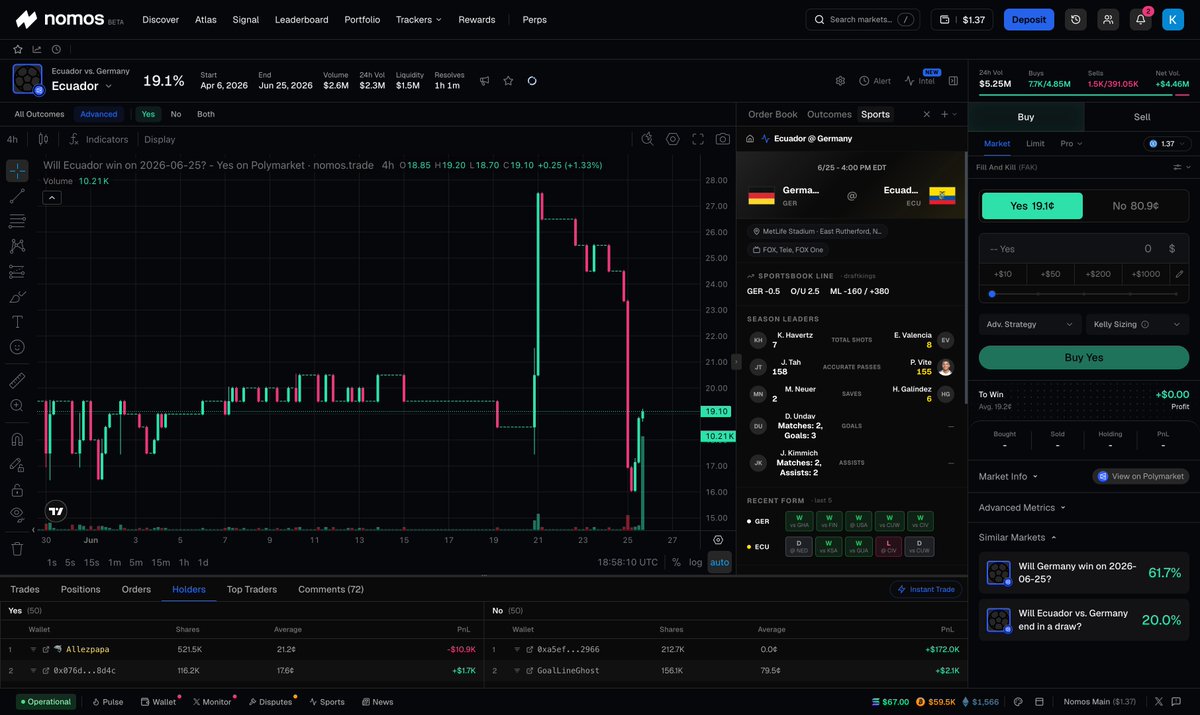Select the Limit order tab
The image size is (1200, 715).
pos(1035,144)
